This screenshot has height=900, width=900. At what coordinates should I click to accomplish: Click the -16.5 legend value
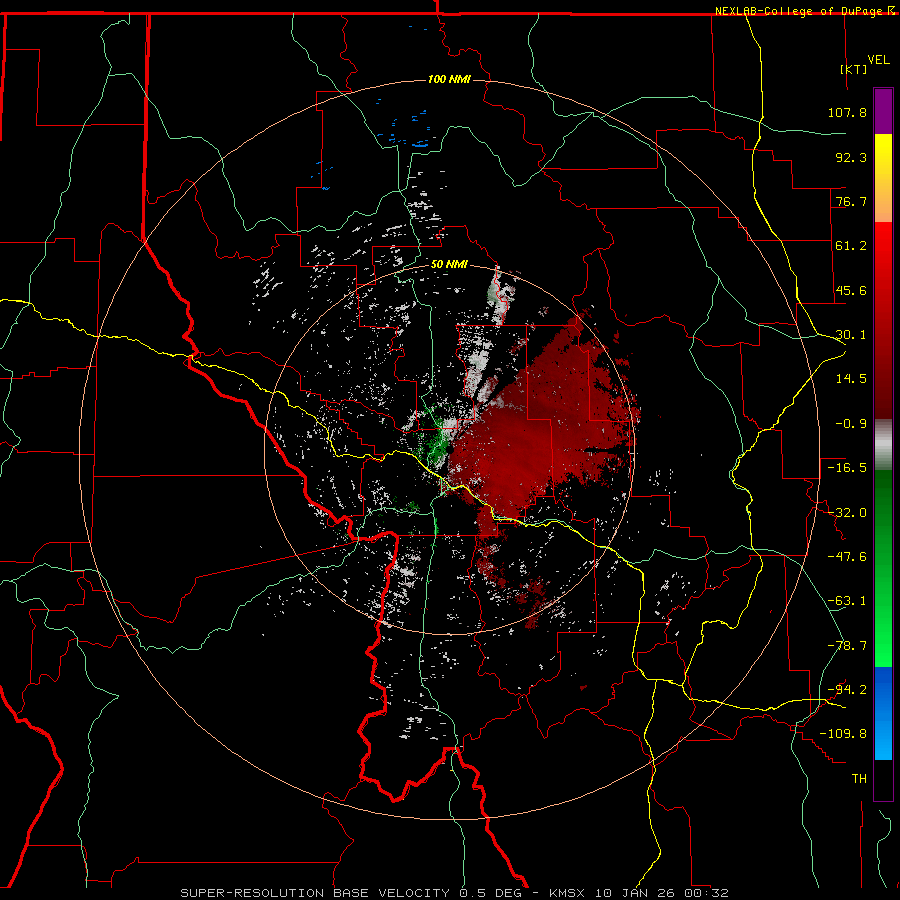click(847, 468)
